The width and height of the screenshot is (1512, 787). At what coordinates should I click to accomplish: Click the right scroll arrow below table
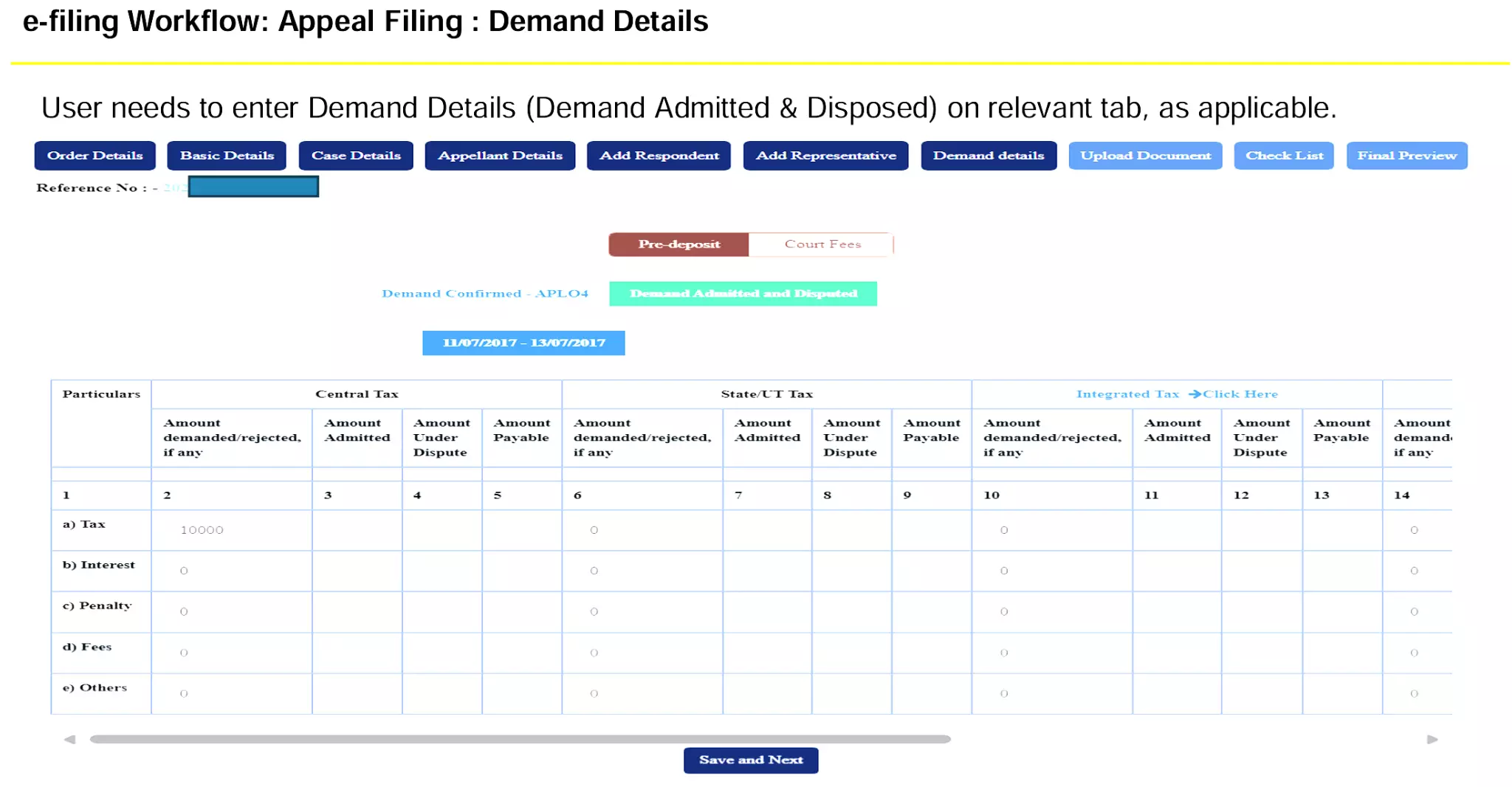pyautogui.click(x=1432, y=739)
